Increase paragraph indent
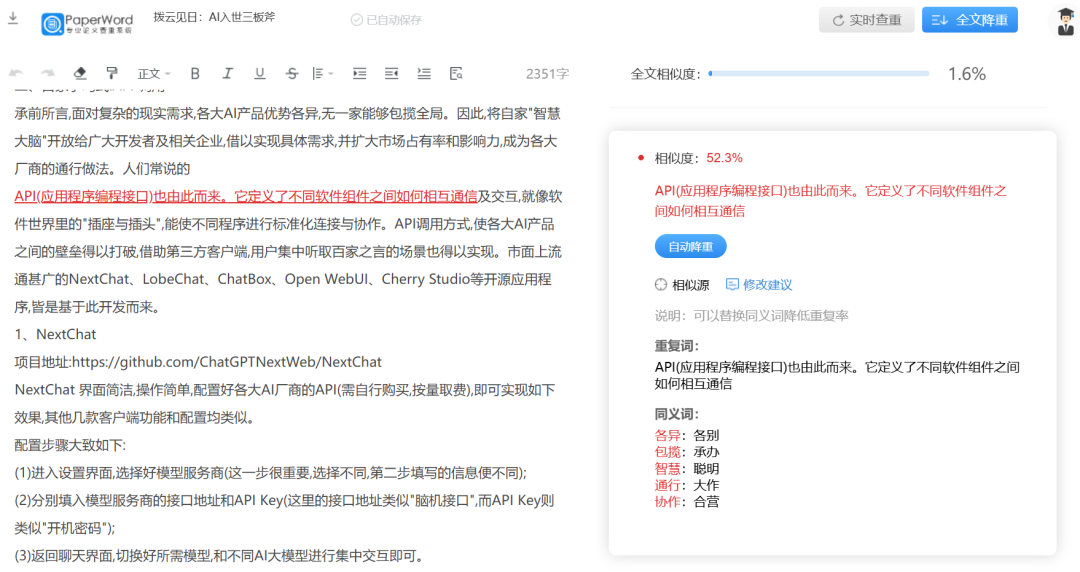 pyautogui.click(x=360, y=74)
